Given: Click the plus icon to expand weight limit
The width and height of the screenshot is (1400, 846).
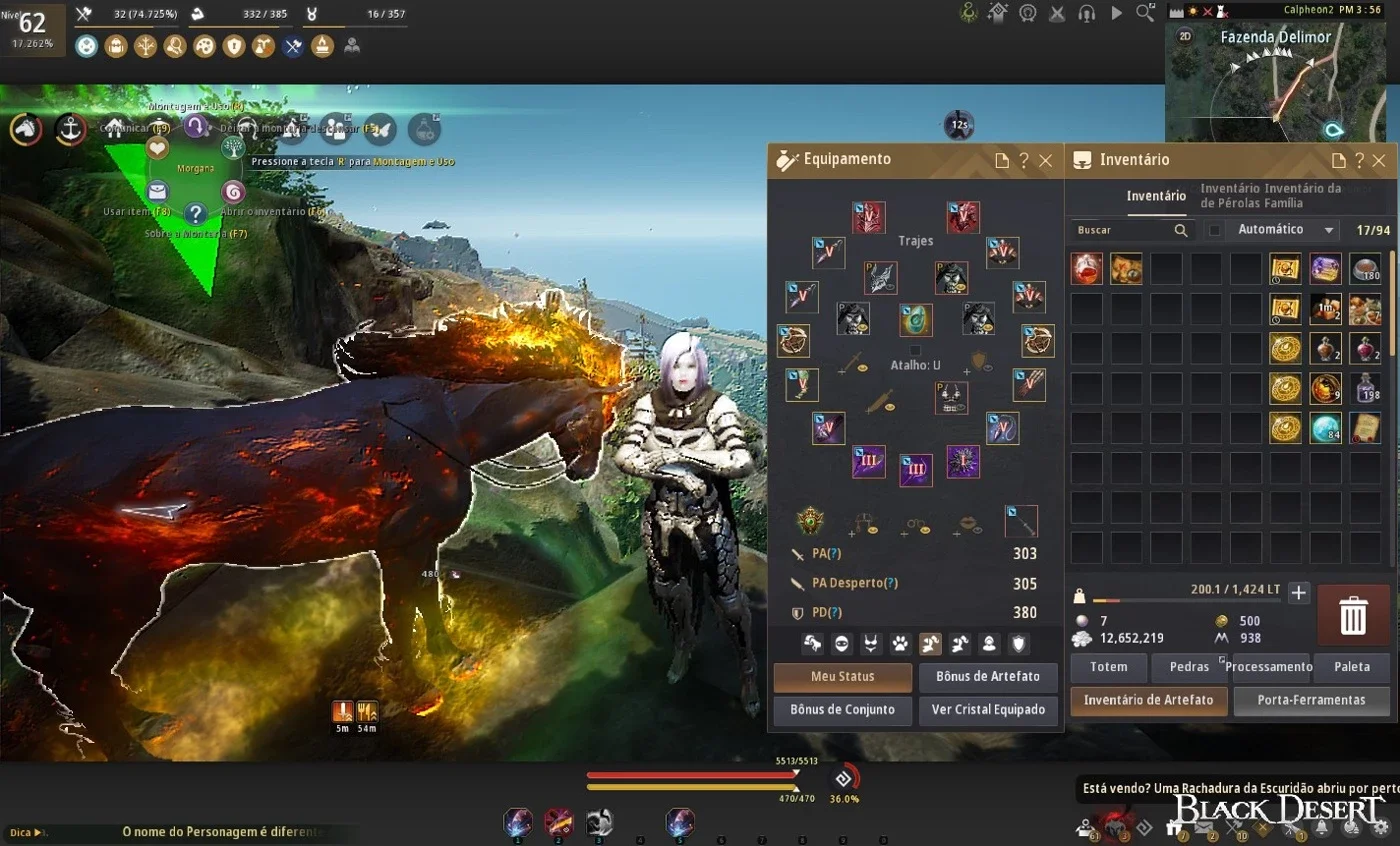Looking at the screenshot, I should tap(1298, 593).
